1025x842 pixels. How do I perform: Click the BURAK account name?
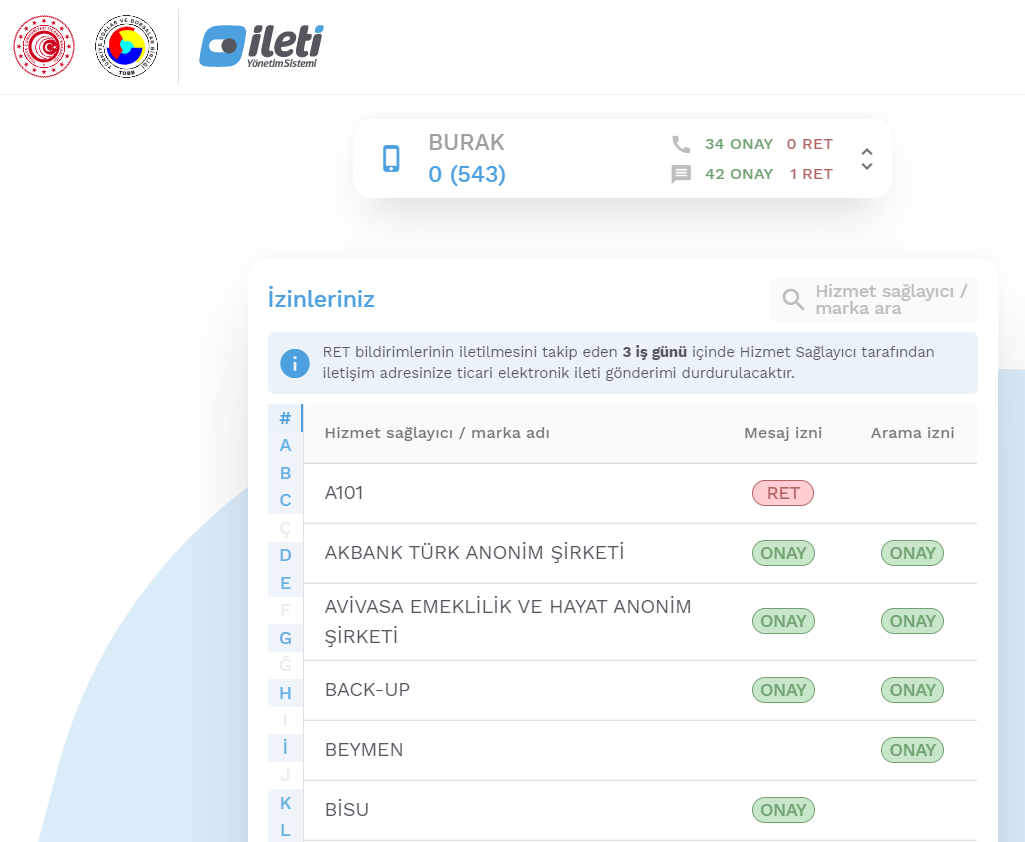(467, 143)
